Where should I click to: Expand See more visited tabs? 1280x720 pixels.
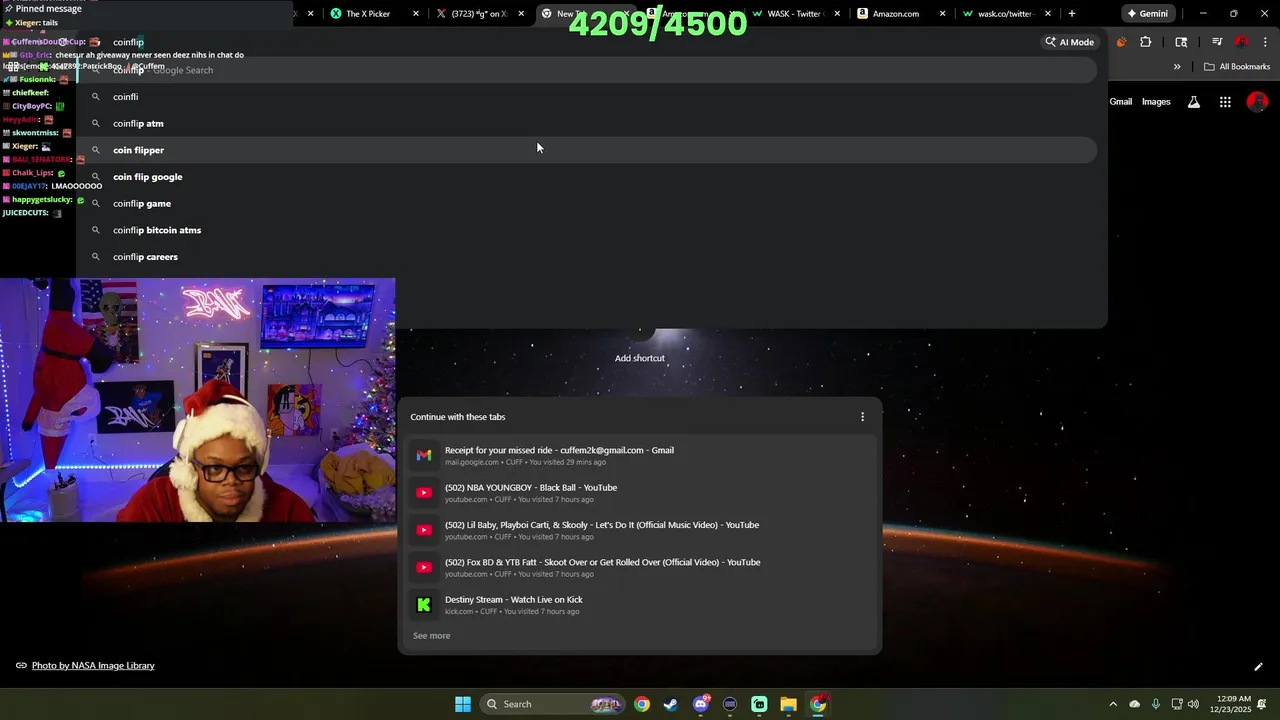(x=431, y=636)
